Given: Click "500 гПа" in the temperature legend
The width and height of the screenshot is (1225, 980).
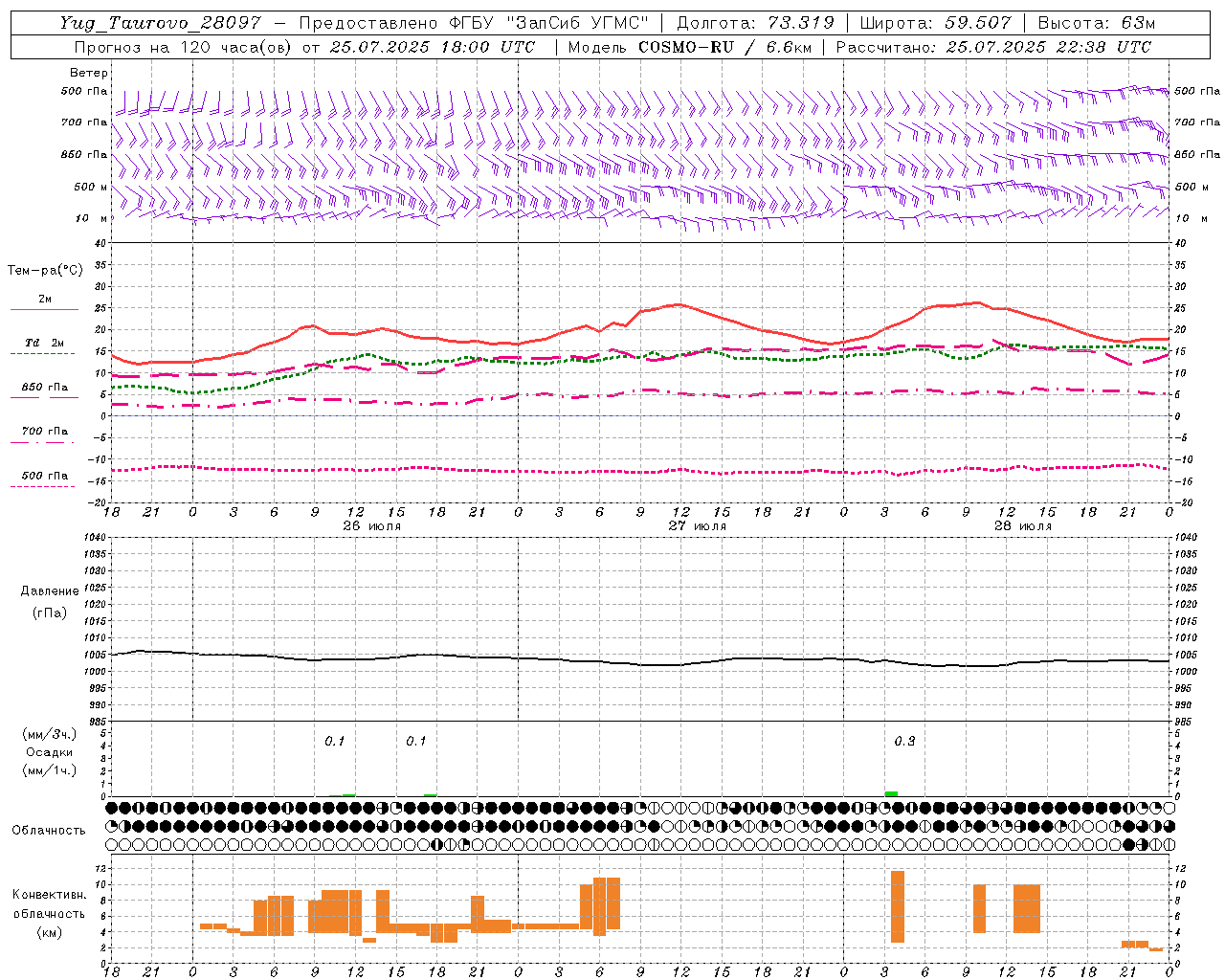Looking at the screenshot, I should click(45, 475).
